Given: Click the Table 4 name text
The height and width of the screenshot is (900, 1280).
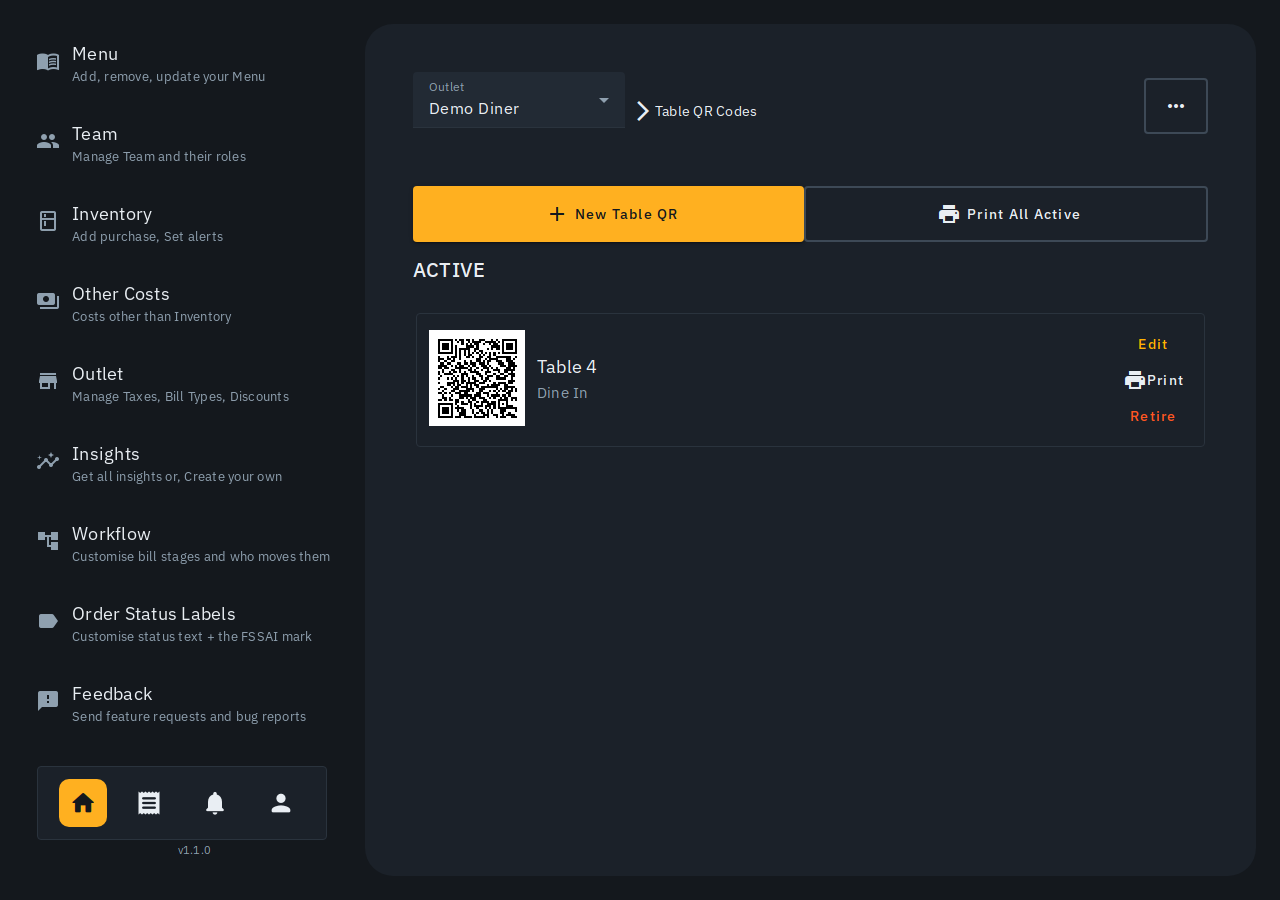Looking at the screenshot, I should click(x=567, y=367).
